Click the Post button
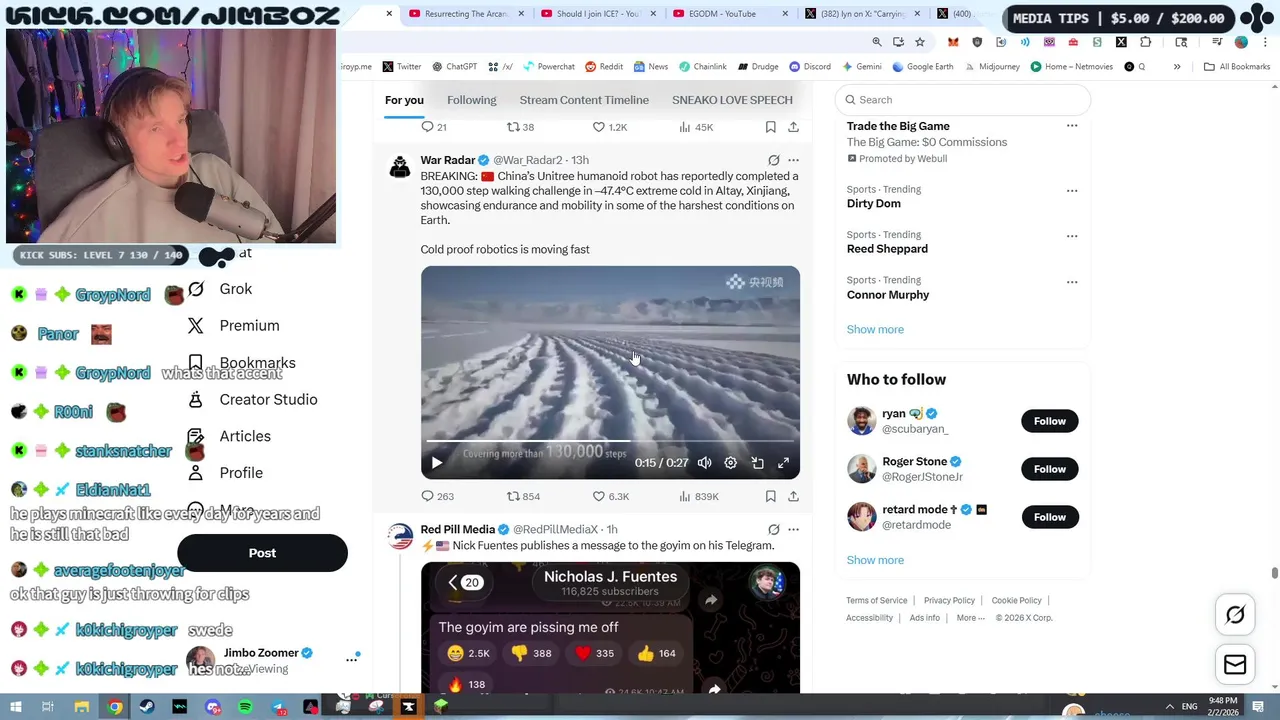 262,553
